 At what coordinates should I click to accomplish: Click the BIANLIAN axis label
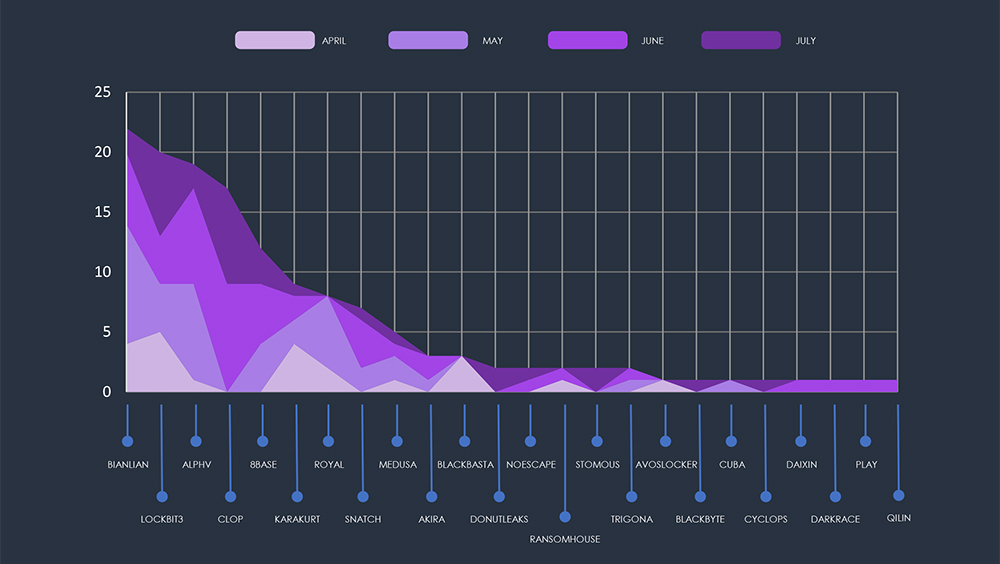click(x=128, y=464)
